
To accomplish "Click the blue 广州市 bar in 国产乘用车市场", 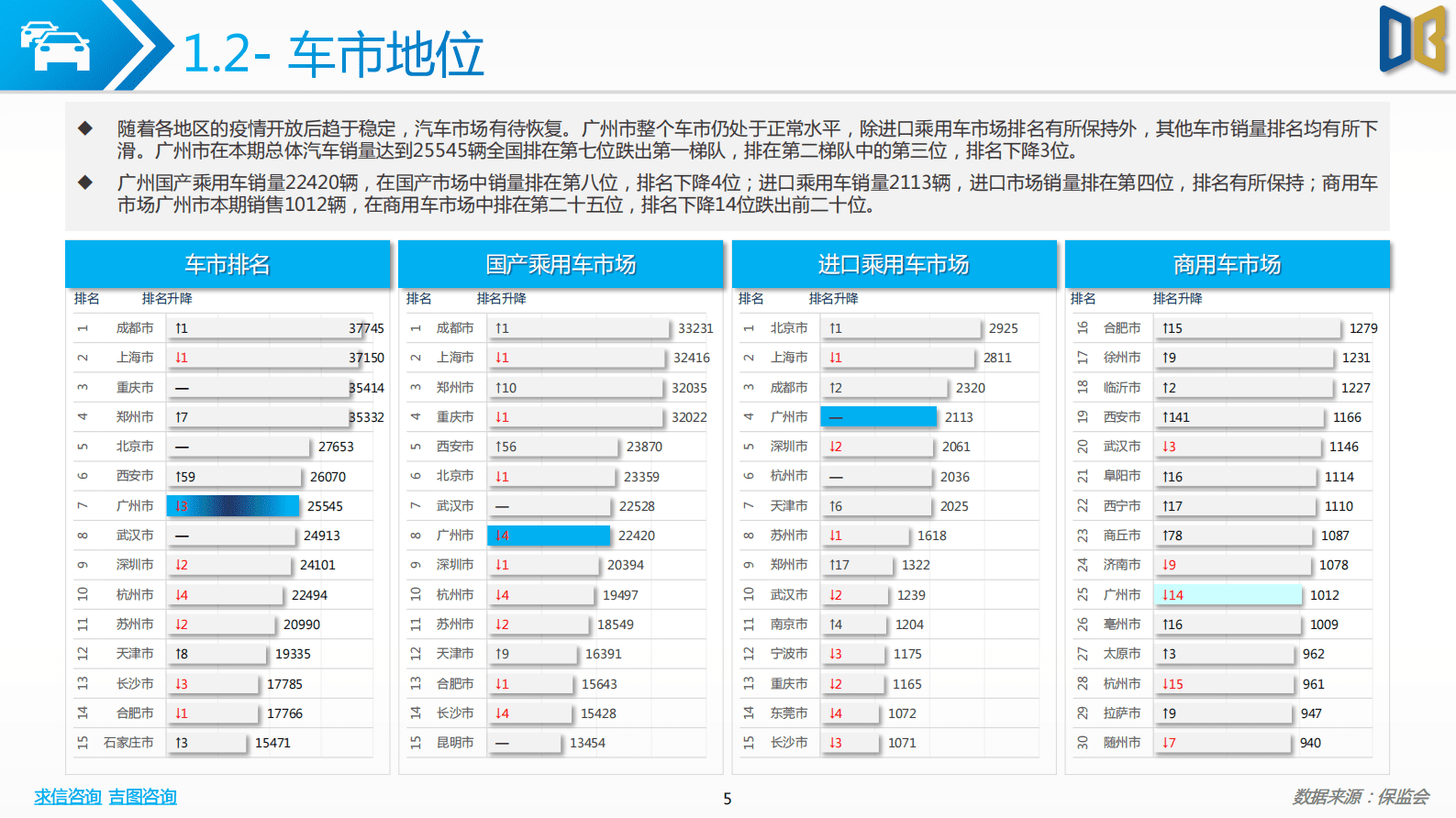I will 549,536.
